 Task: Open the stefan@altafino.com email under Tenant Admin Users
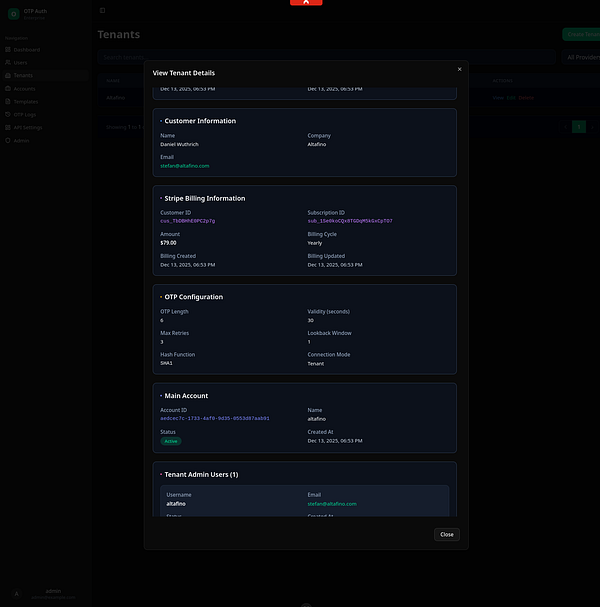332,504
